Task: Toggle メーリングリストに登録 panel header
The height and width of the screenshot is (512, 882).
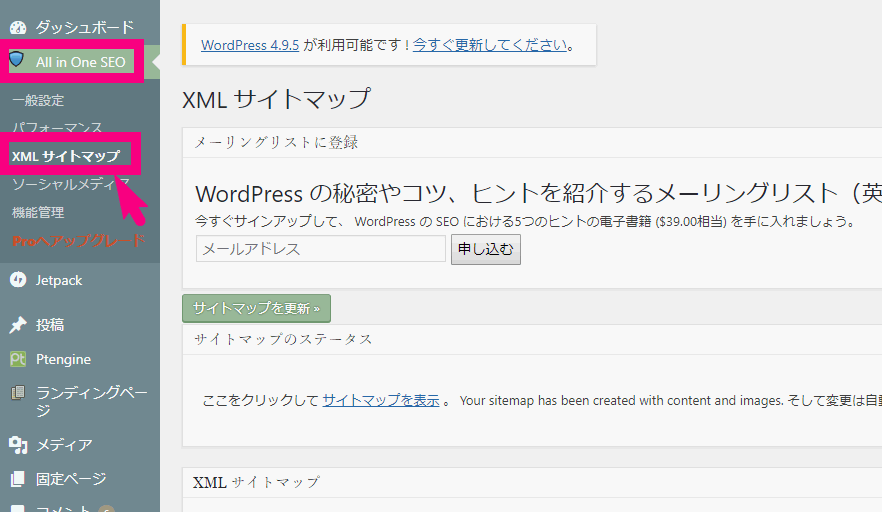Action: [x=532, y=142]
